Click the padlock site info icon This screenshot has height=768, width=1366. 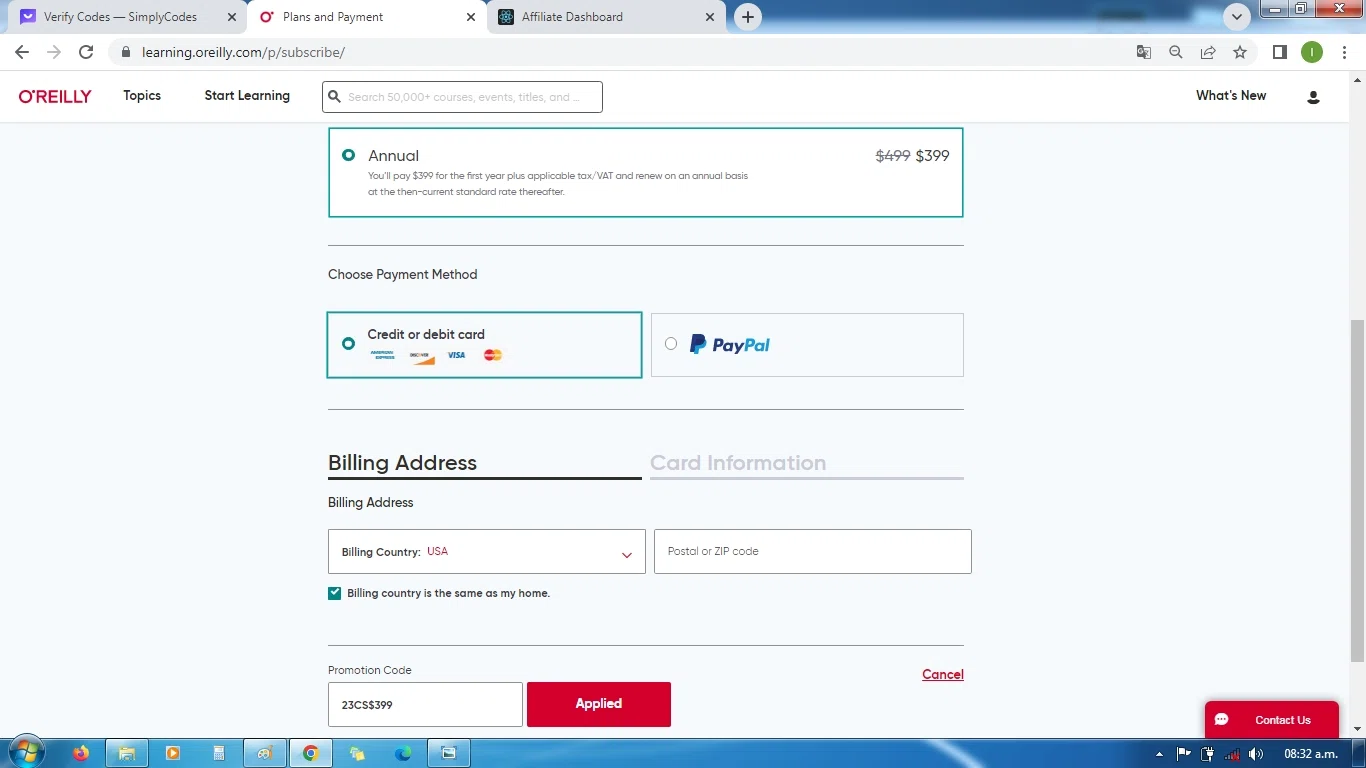click(x=125, y=52)
